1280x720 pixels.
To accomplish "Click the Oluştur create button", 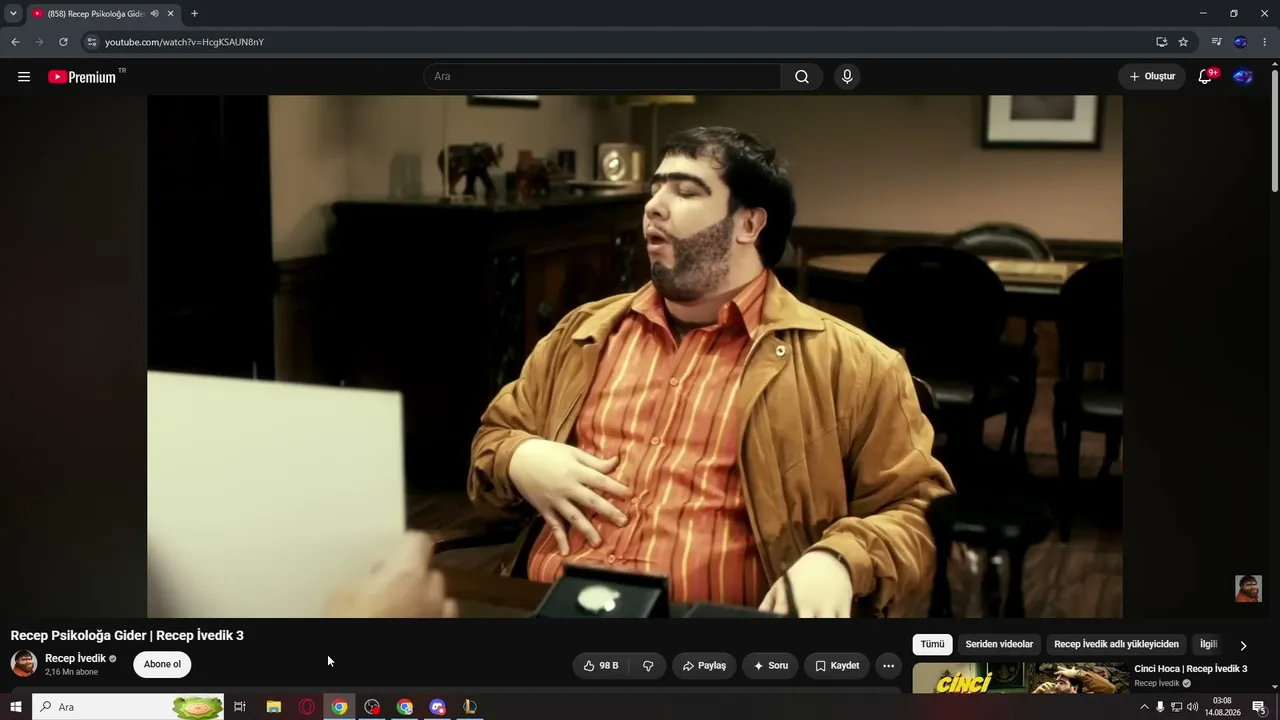I will point(1152,77).
